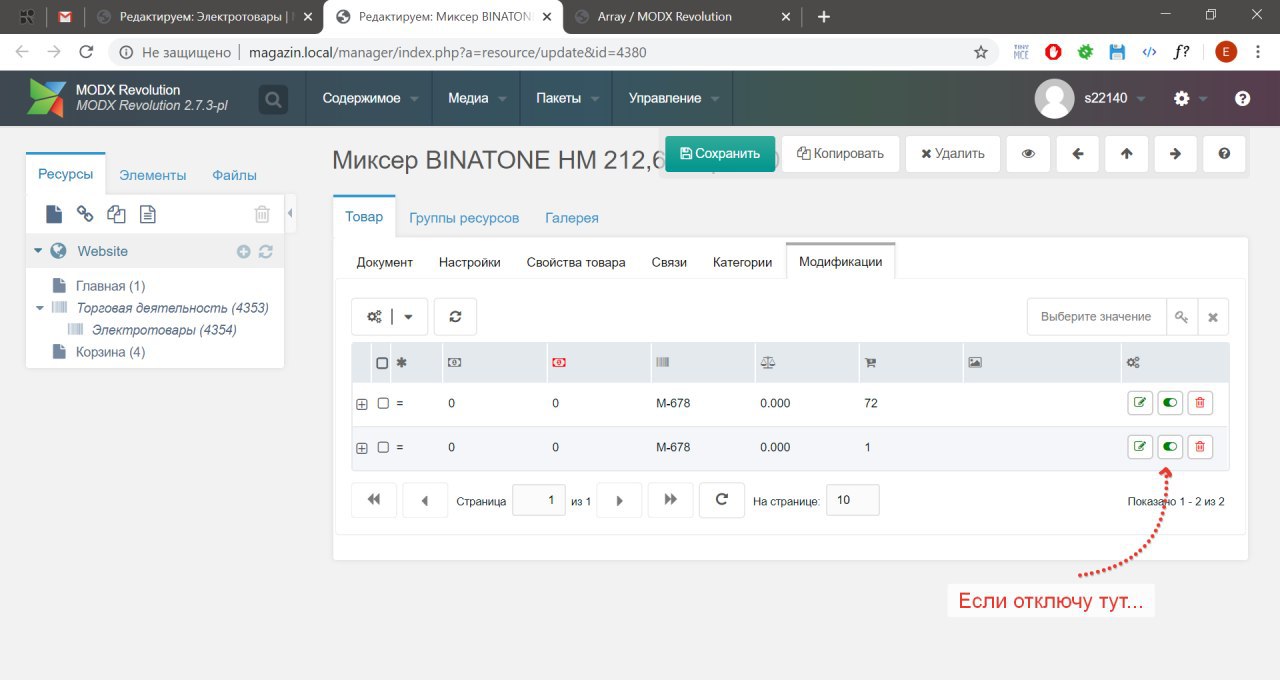The width and height of the screenshot is (1280, 680).
Task: Open the bulk actions gear dropdown
Action: click(x=390, y=316)
